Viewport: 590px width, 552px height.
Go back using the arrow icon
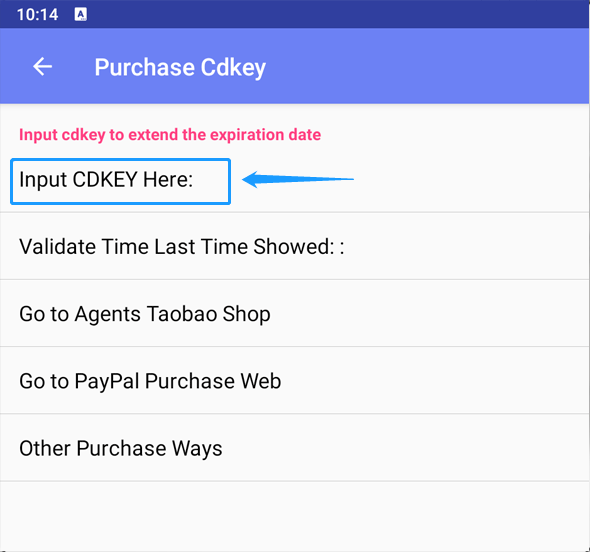[x=42, y=67]
